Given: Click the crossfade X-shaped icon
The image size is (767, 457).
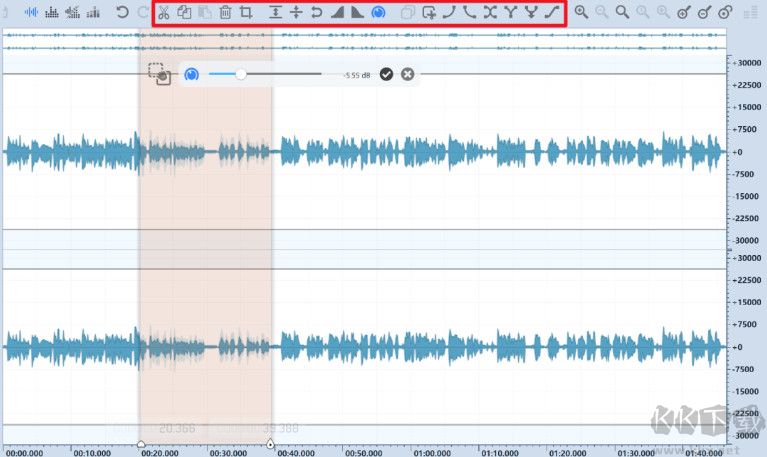Looking at the screenshot, I should click(490, 12).
